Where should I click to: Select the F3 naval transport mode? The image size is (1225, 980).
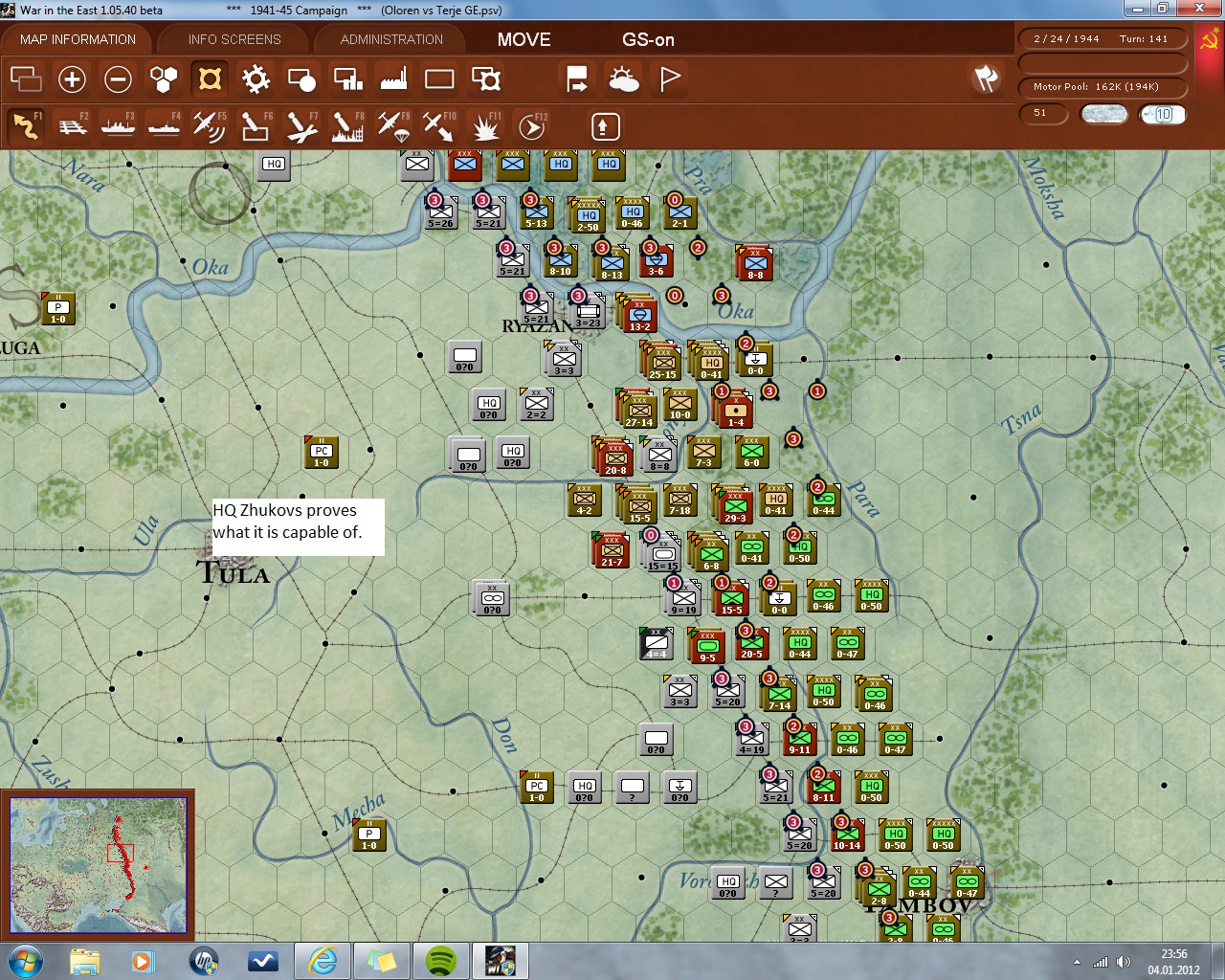tap(118, 125)
